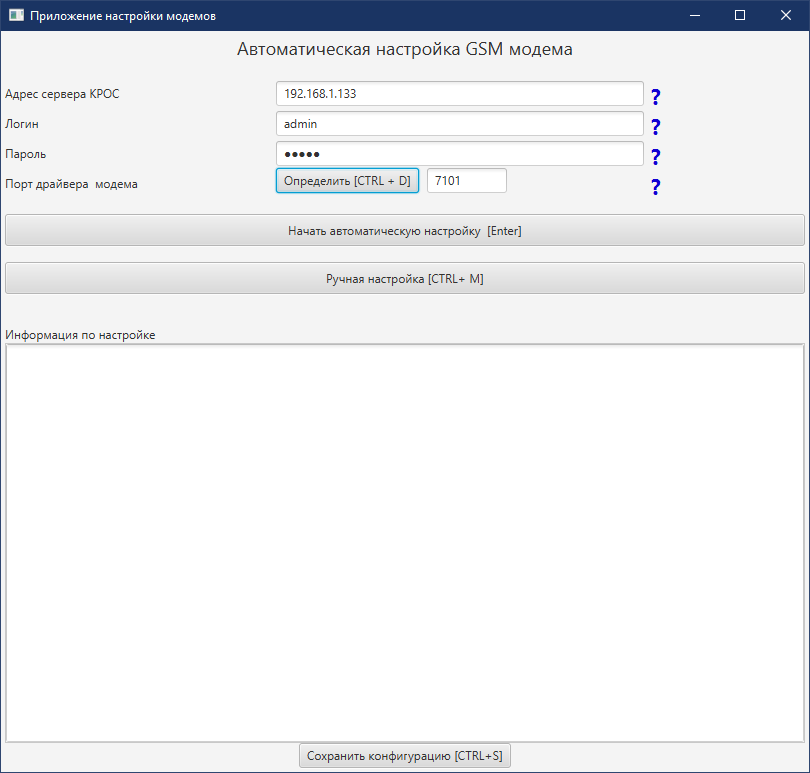This screenshot has width=810, height=773.
Task: Click heading Автоматическая настройка GSM модема
Action: (x=405, y=49)
